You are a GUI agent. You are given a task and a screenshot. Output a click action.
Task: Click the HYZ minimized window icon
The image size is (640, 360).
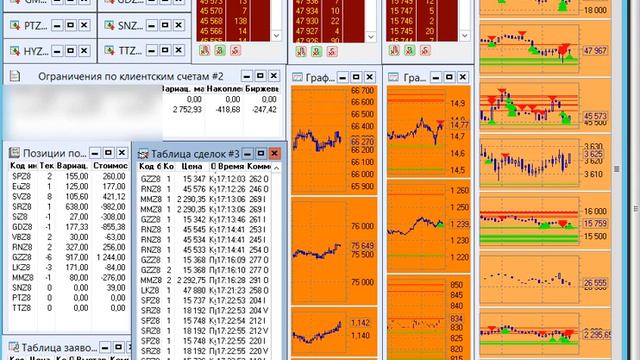coord(15,51)
